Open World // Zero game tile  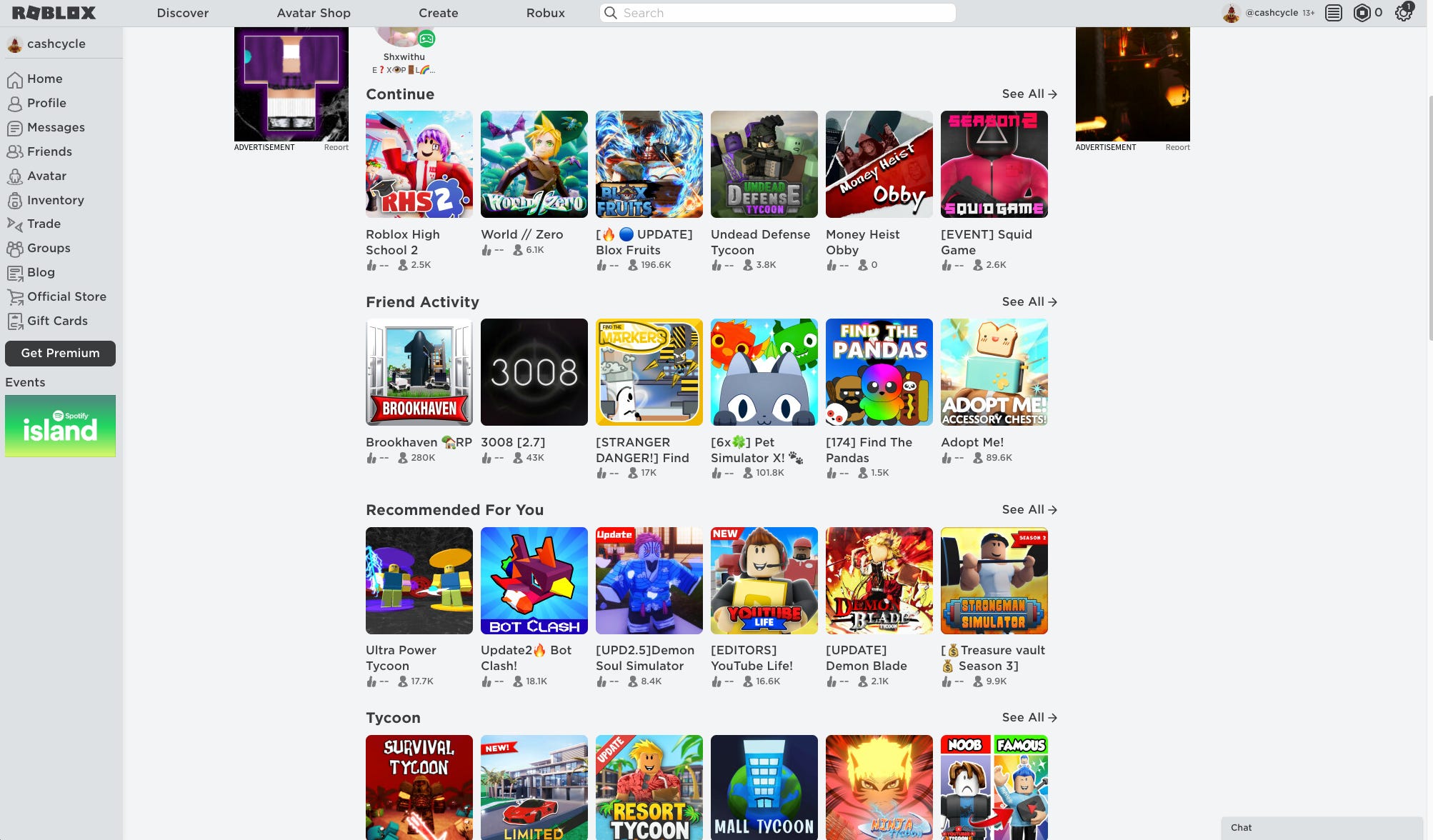coord(534,164)
